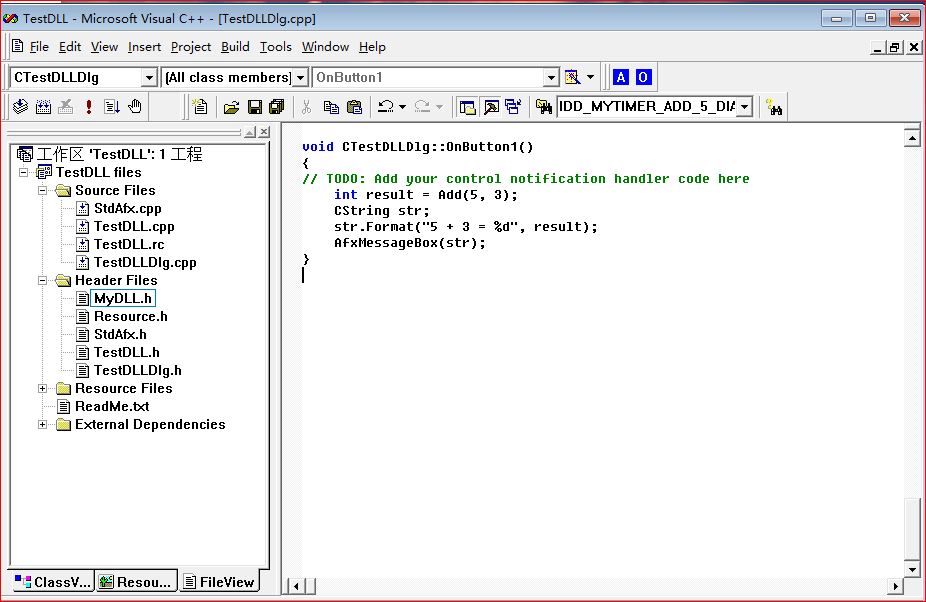The image size is (926, 602).
Task: Select StdAfx.cpp in Source Files
Action: (x=128, y=209)
